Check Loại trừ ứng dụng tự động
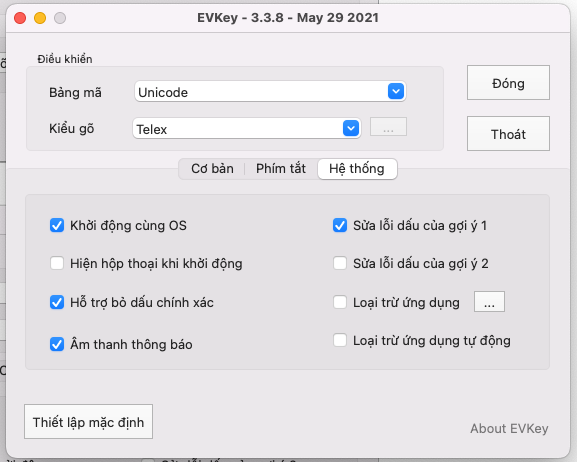577x462 pixels. point(340,340)
